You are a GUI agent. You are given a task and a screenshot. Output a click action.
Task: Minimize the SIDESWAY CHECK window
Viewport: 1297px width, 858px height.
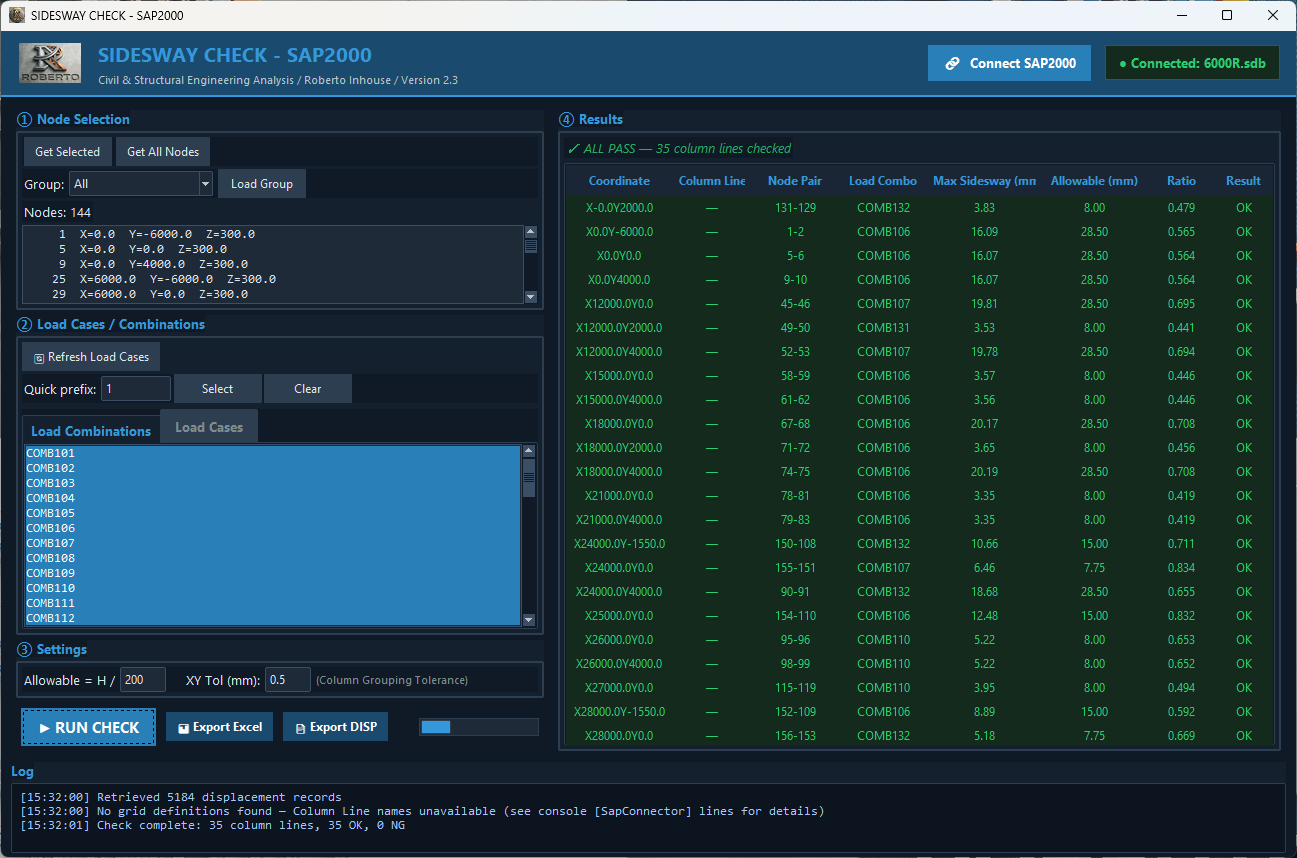point(1181,15)
